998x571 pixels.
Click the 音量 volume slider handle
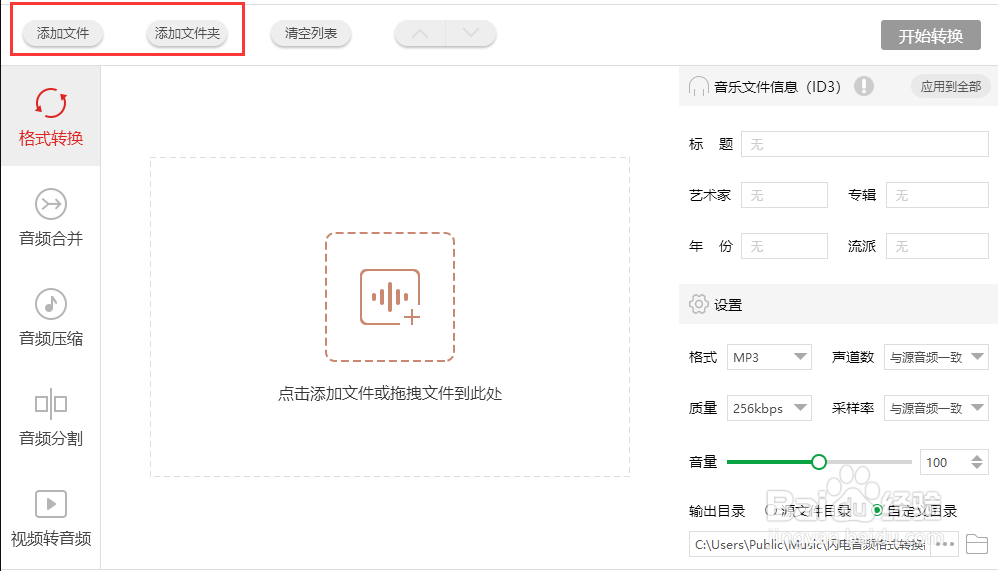[819, 462]
